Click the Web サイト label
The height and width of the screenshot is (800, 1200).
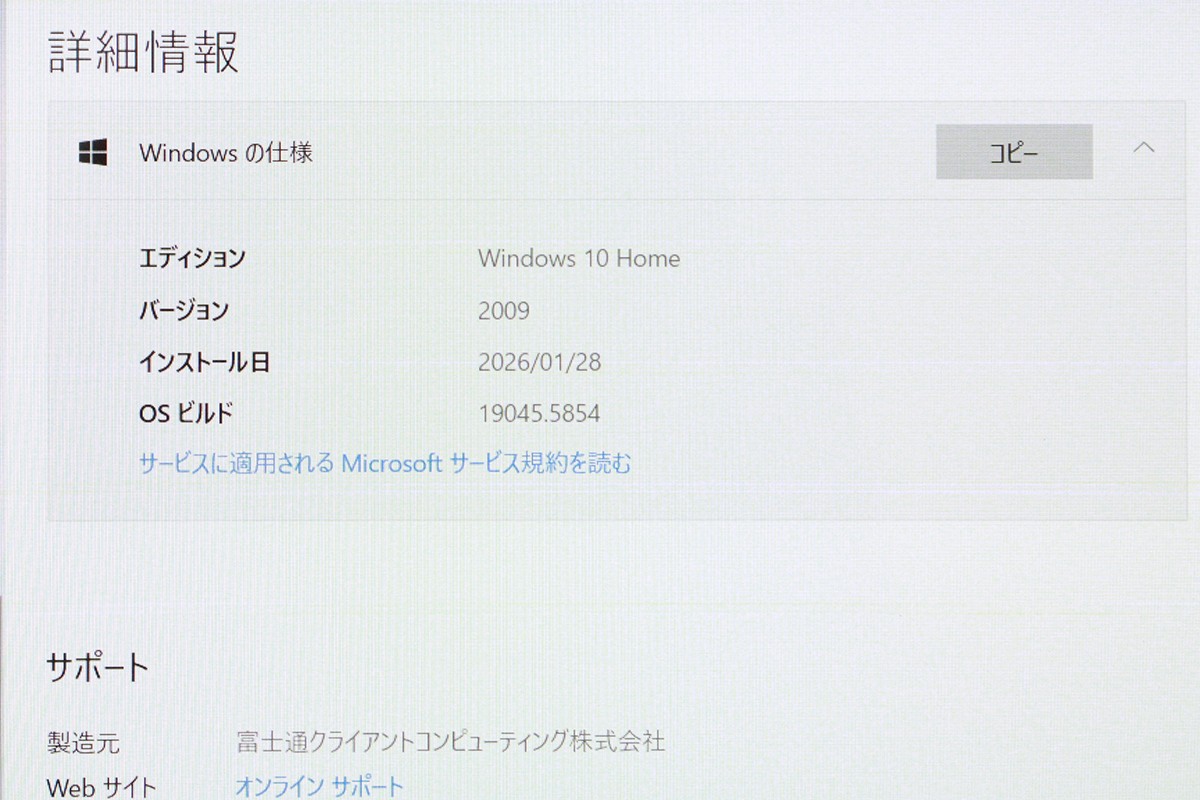click(x=101, y=787)
